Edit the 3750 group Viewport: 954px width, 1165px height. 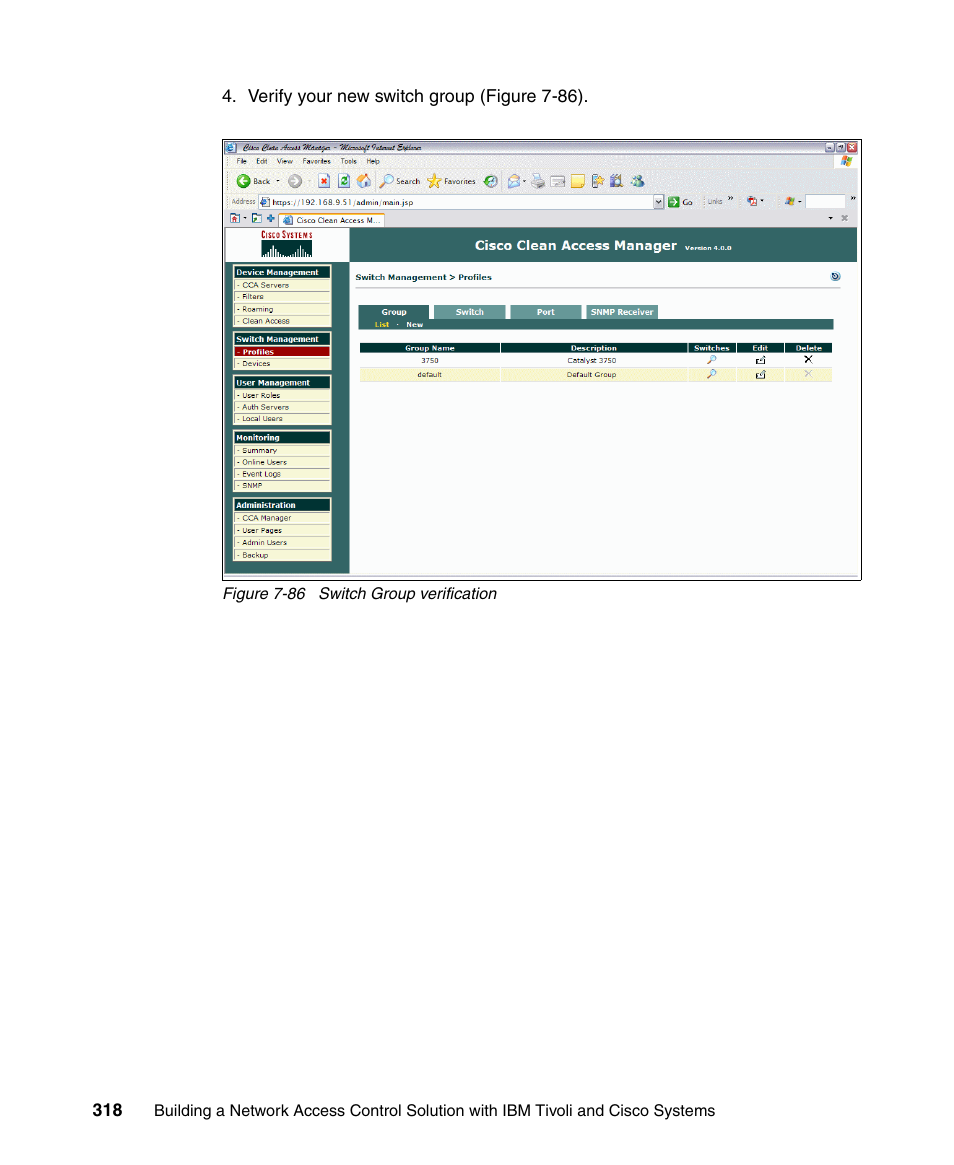pyautogui.click(x=760, y=360)
